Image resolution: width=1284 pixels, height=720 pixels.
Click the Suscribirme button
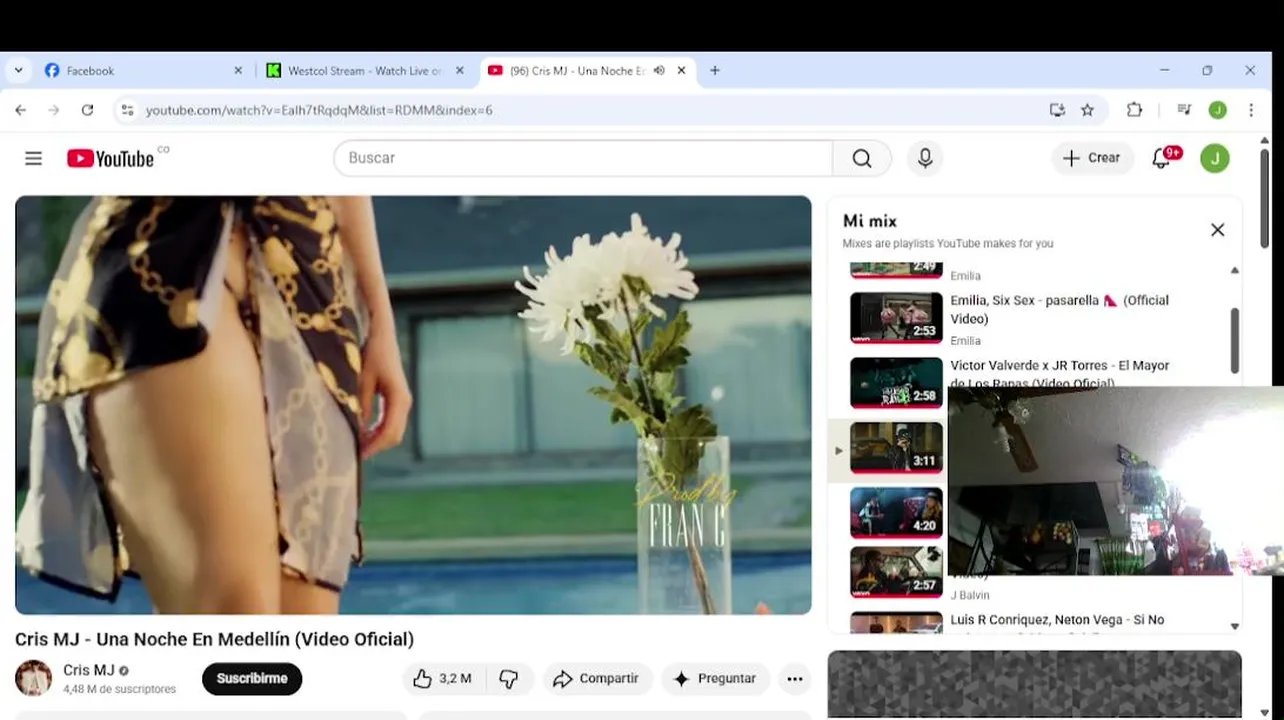coord(252,679)
